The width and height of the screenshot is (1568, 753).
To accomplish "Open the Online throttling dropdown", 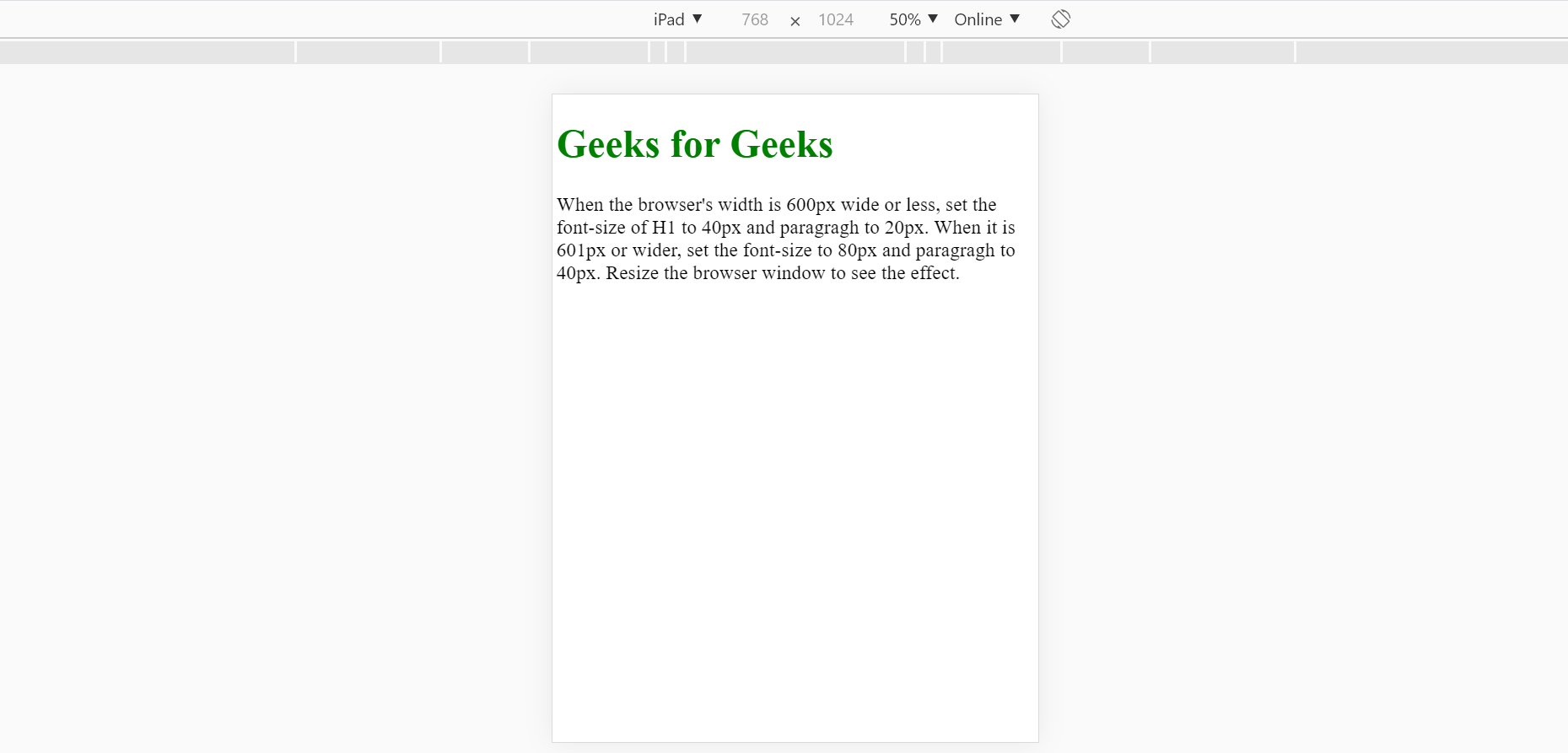I will tap(987, 19).
